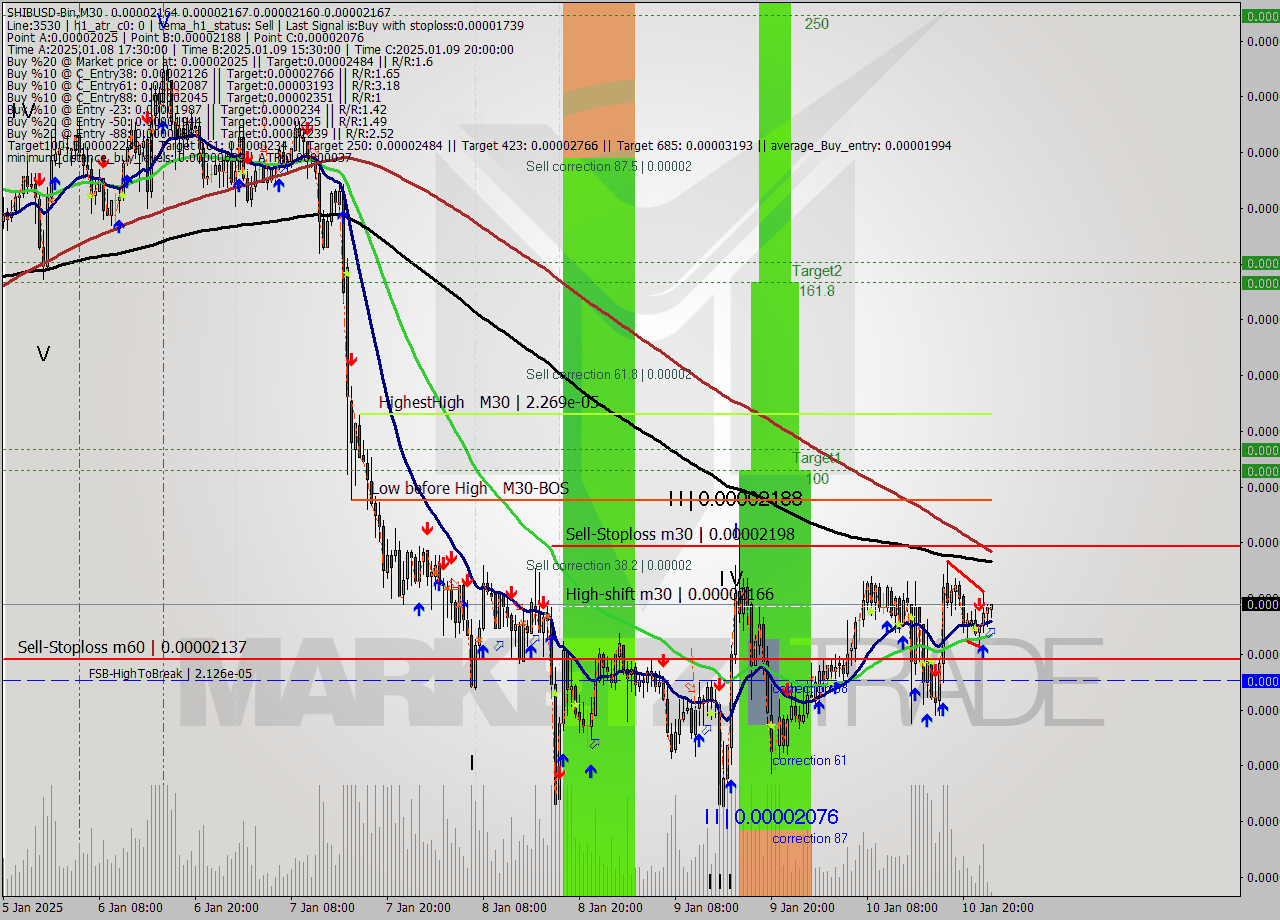Click the '10 Jan 08:00' time label
Image resolution: width=1280 pixels, height=920 pixels.
(x=901, y=908)
